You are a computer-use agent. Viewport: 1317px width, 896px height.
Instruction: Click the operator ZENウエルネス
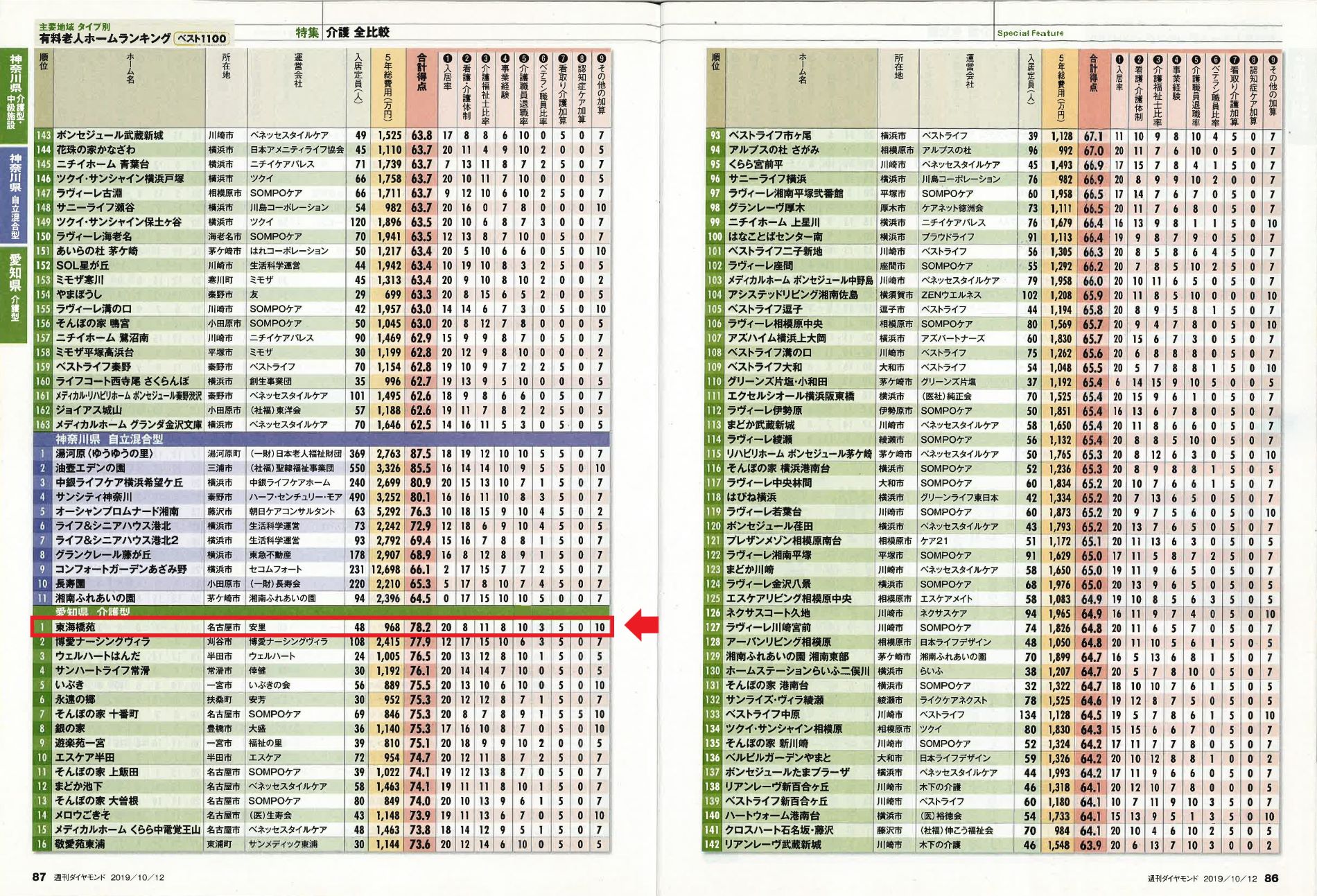(951, 295)
